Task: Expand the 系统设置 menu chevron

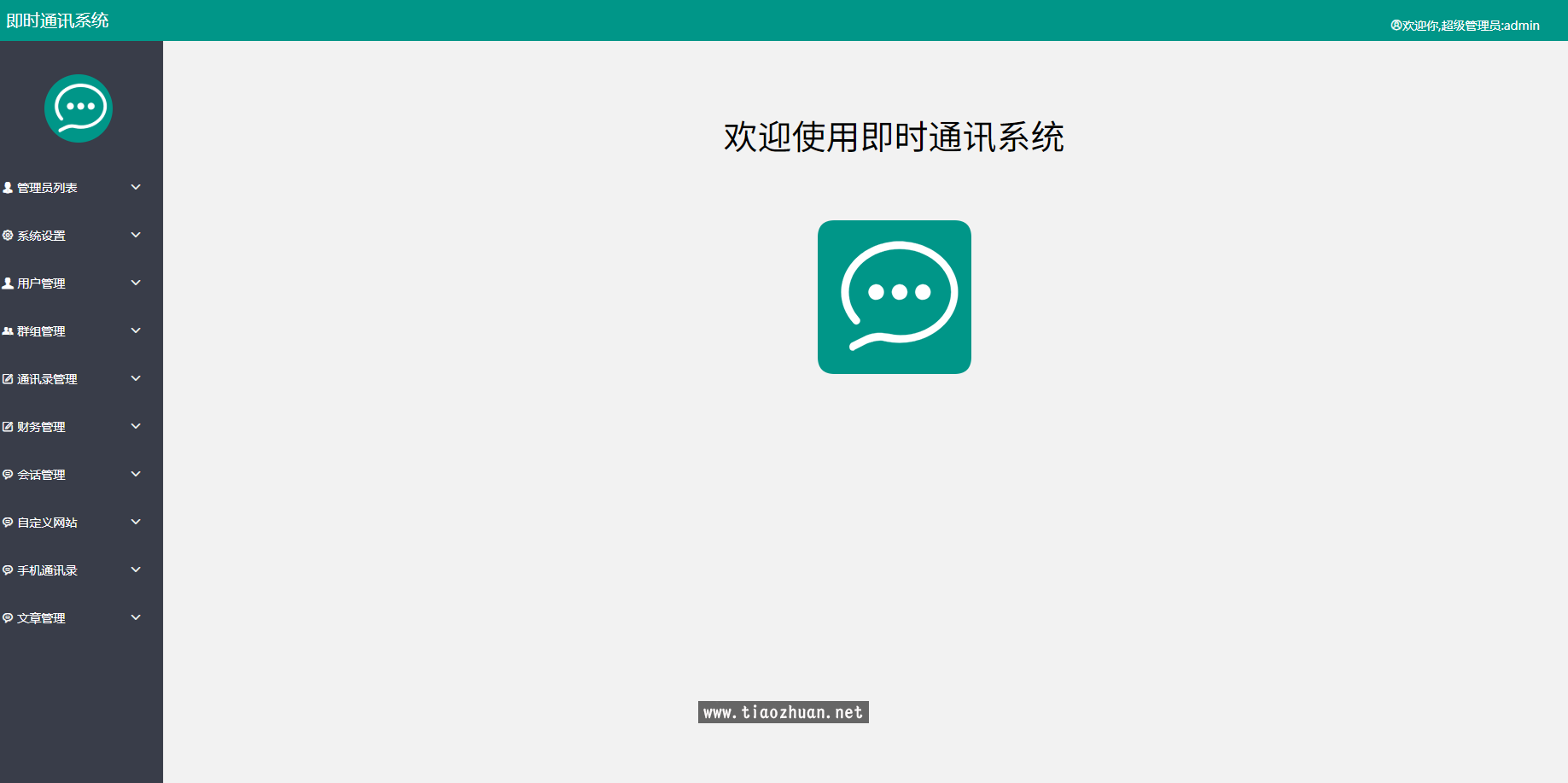Action: pyautogui.click(x=136, y=235)
